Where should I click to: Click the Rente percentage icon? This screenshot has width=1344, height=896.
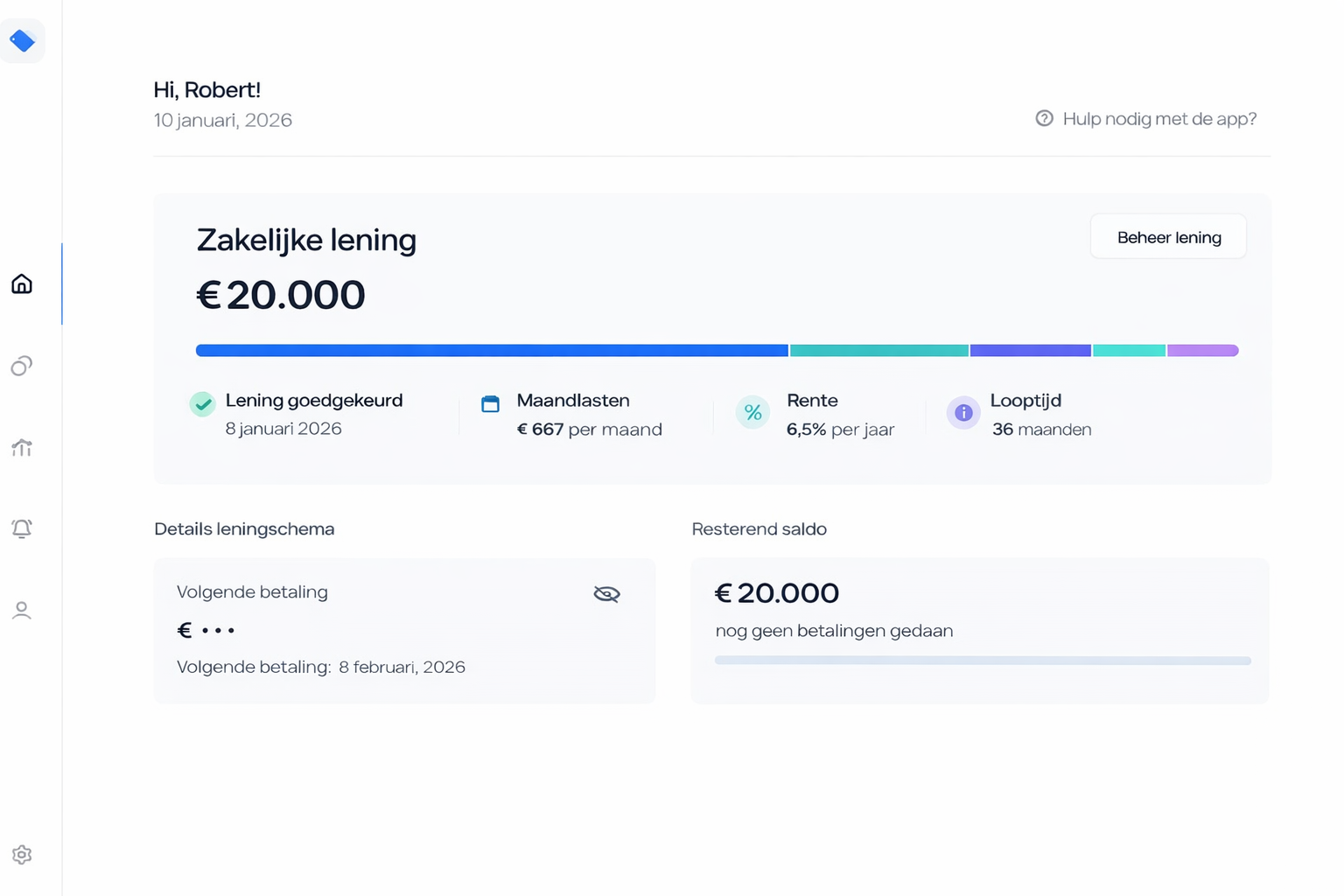tap(752, 412)
